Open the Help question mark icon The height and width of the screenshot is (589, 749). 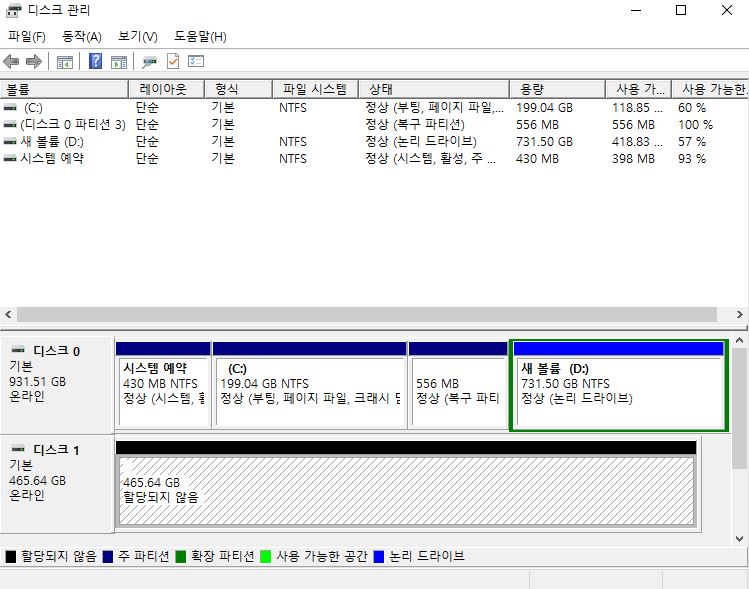pyautogui.click(x=96, y=61)
